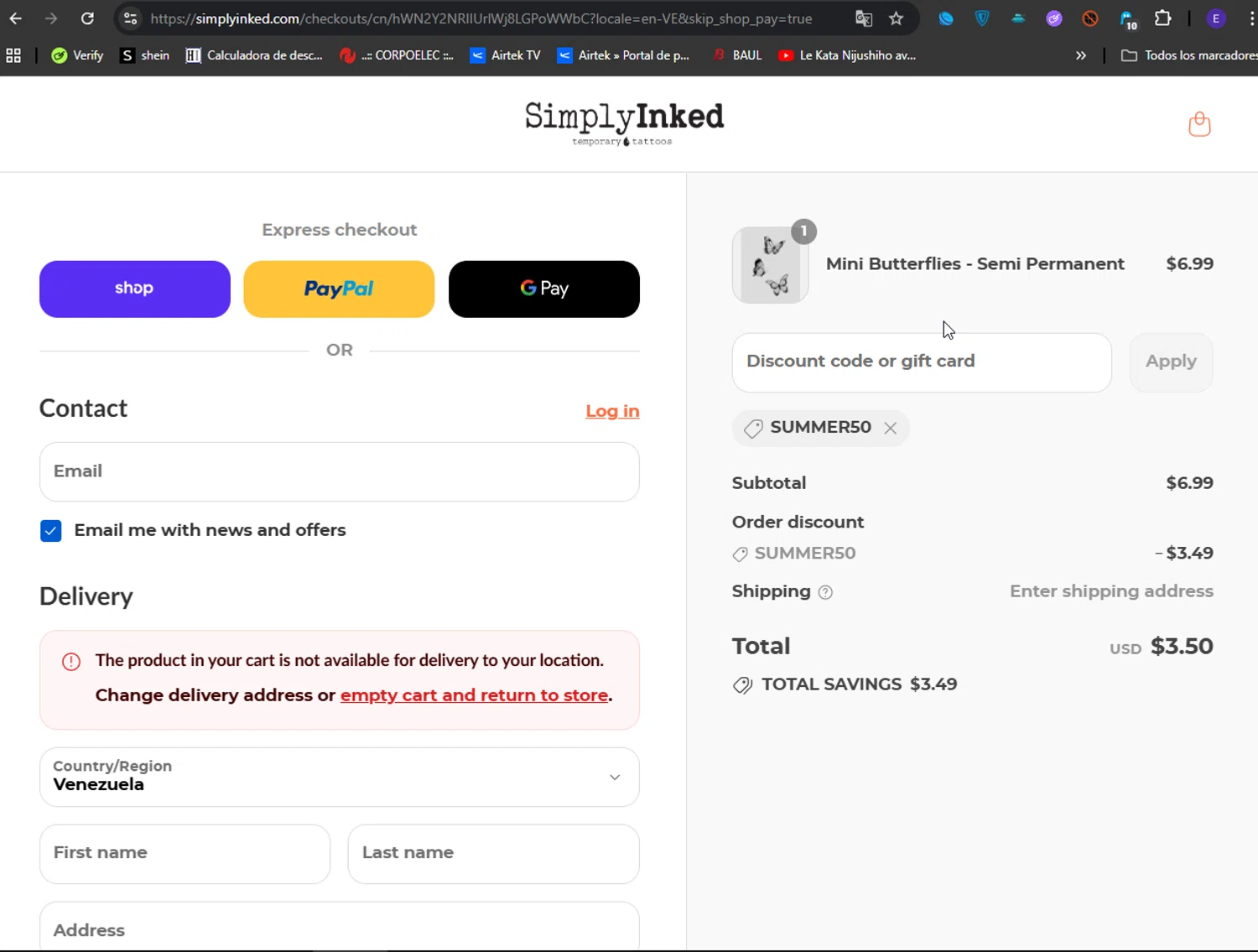This screenshot has height=952, width=1258.
Task: Focus the Email input field
Action: point(340,471)
